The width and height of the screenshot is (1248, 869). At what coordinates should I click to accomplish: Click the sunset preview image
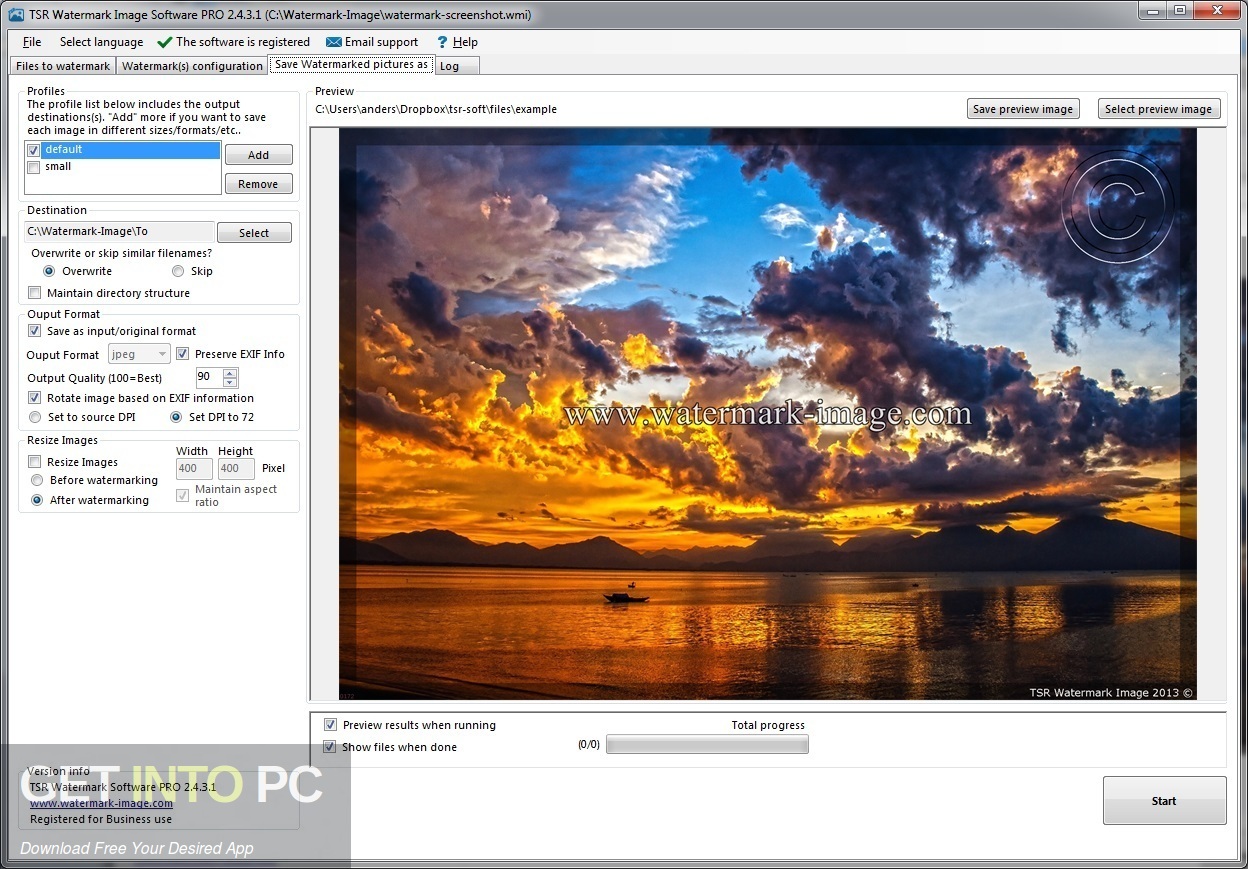[x=768, y=414]
